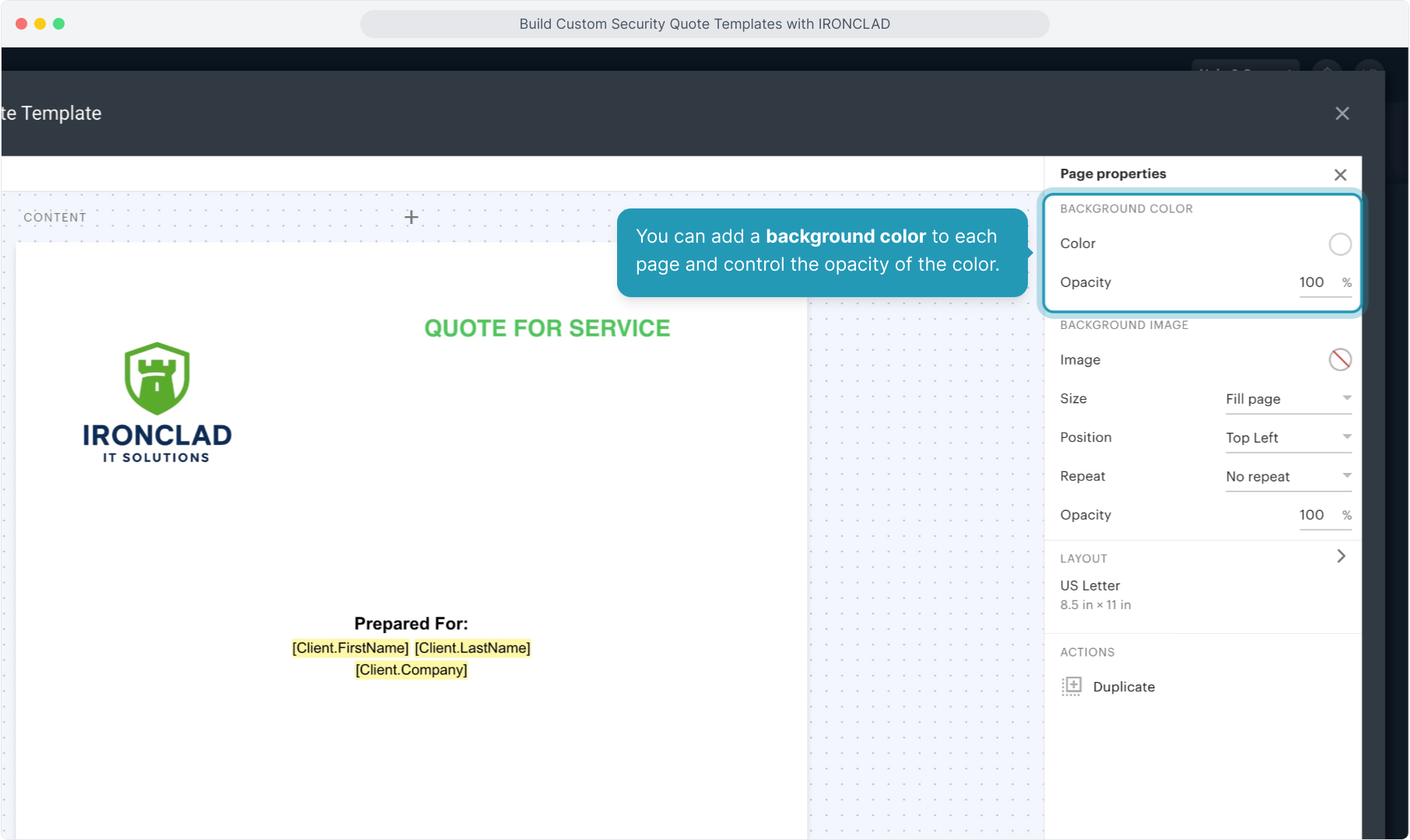Expand the Layout section chevron
This screenshot has height=840, width=1410.
1341,556
